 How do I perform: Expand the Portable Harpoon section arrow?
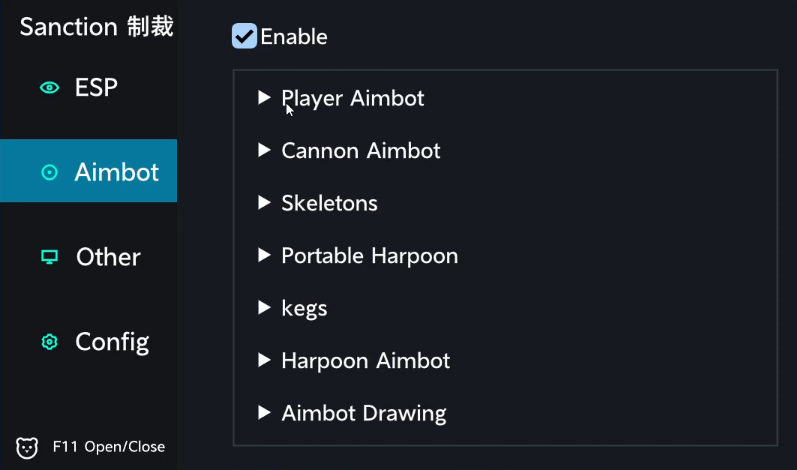click(264, 255)
